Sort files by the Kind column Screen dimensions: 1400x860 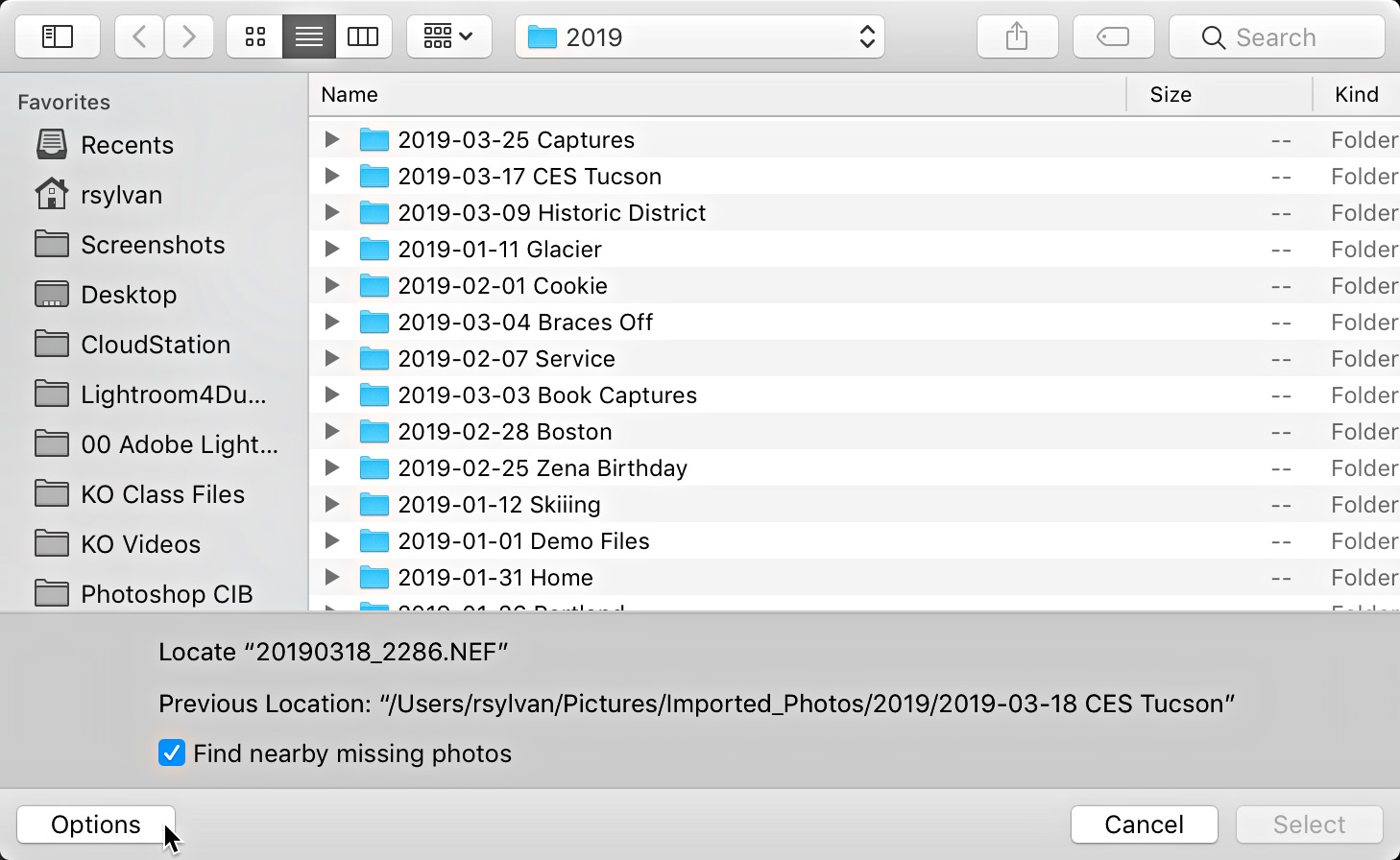pyautogui.click(x=1356, y=94)
